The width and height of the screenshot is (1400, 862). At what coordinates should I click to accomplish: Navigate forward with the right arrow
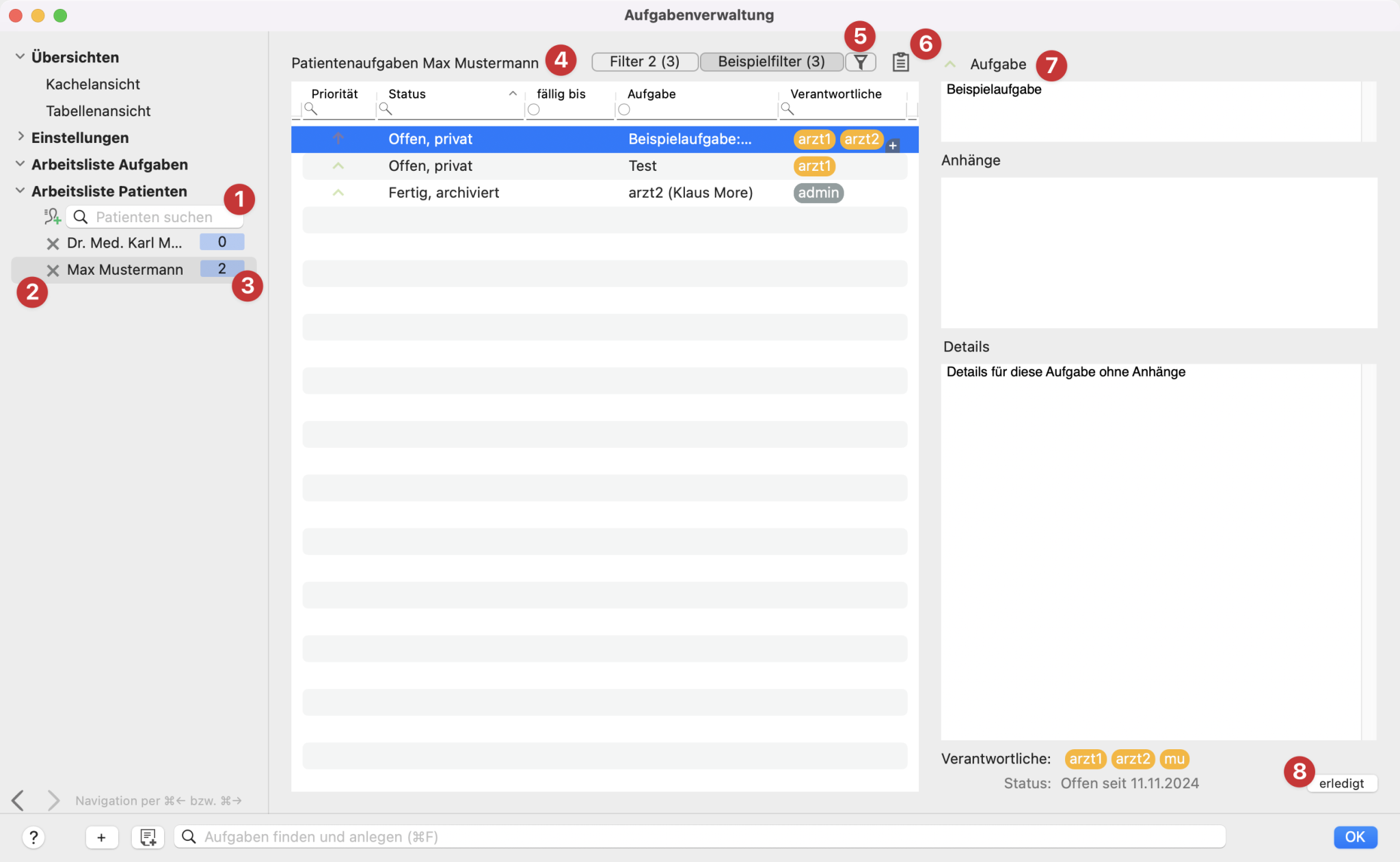tap(53, 800)
